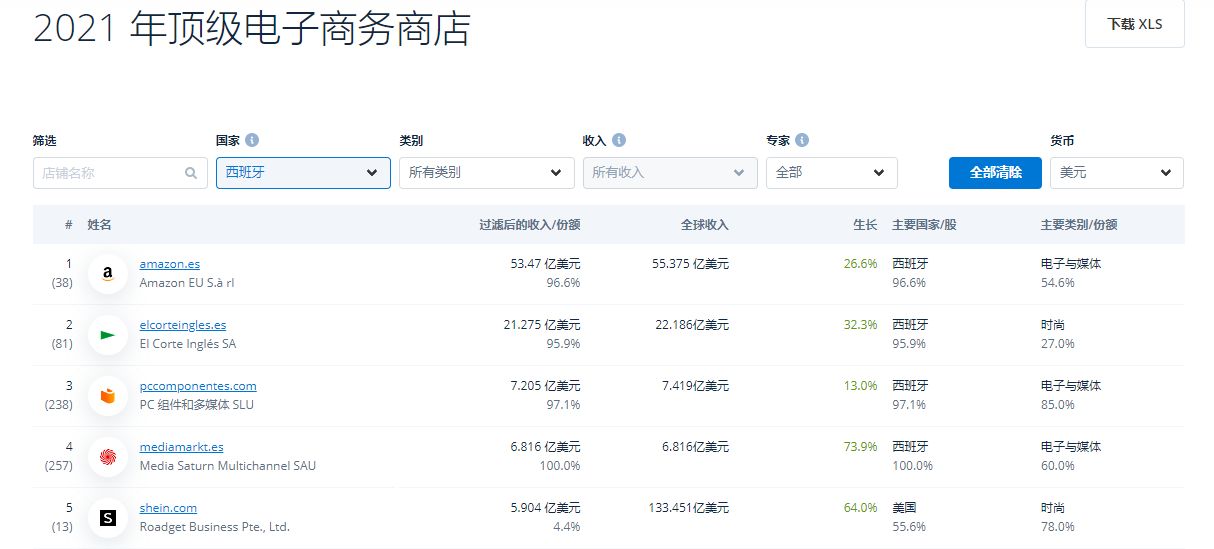Click the search magnifier icon in store filter

click(191, 173)
